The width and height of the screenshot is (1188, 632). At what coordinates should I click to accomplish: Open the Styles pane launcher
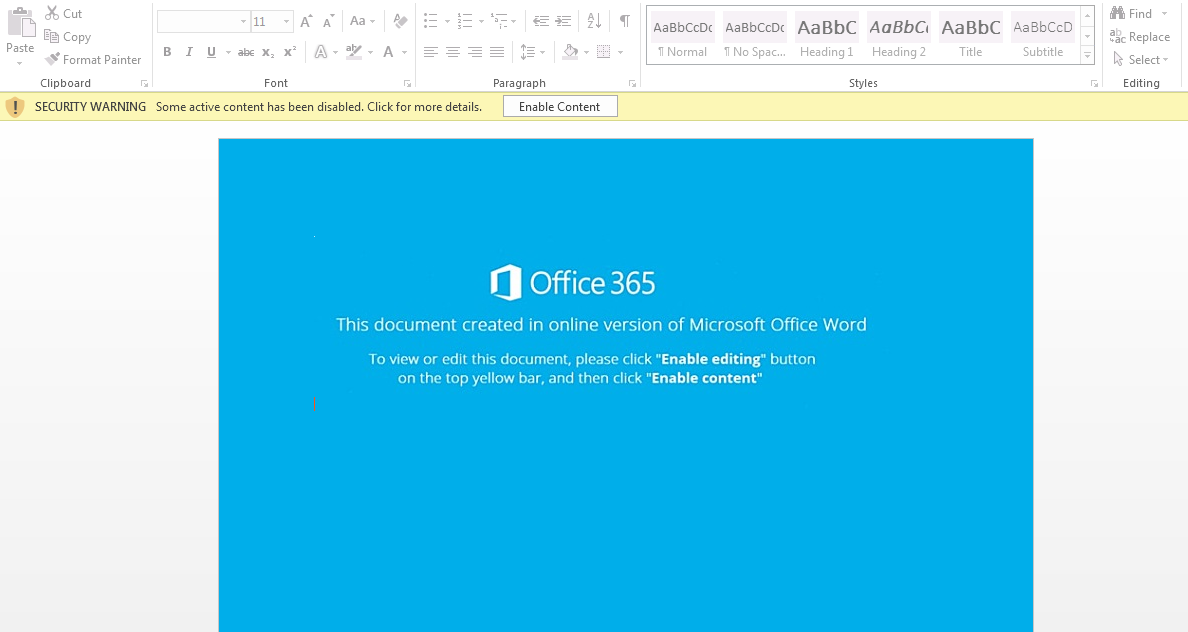(1094, 83)
